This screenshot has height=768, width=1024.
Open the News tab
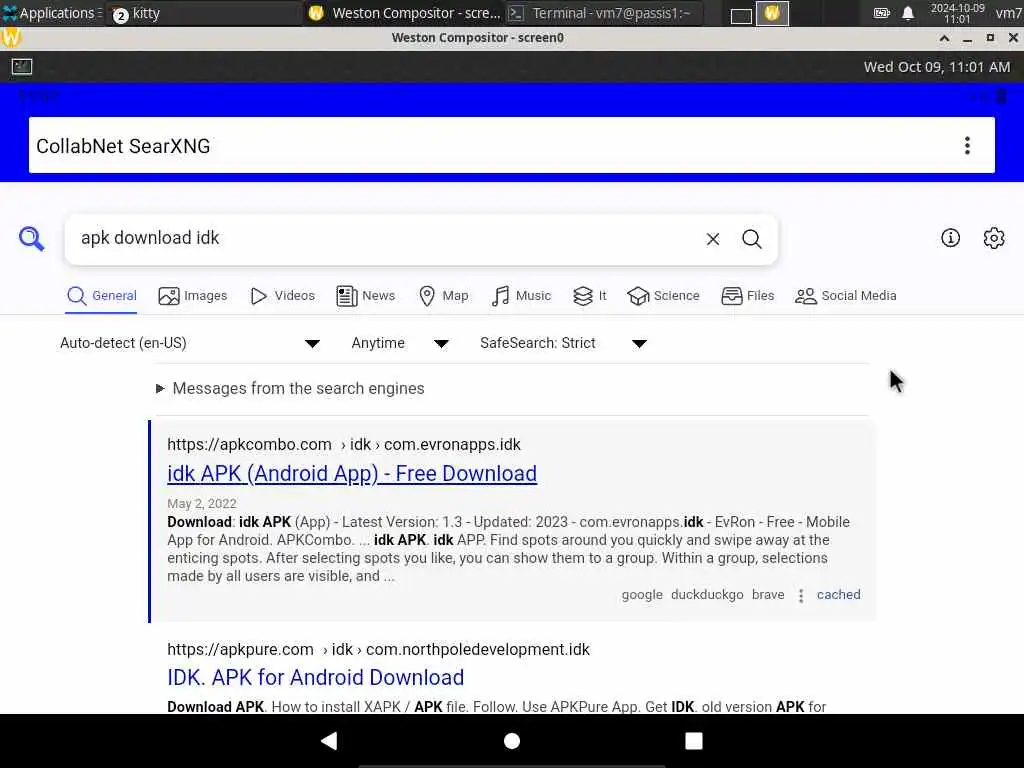click(x=365, y=296)
